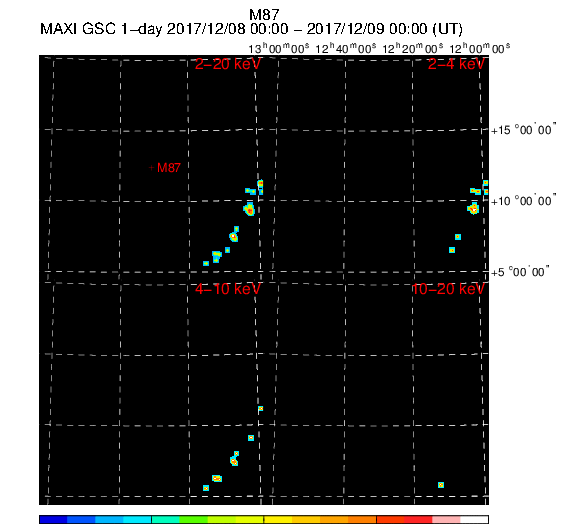The image size is (570, 525).
Task: Click the dark blue end of color bar
Action: 53,519
